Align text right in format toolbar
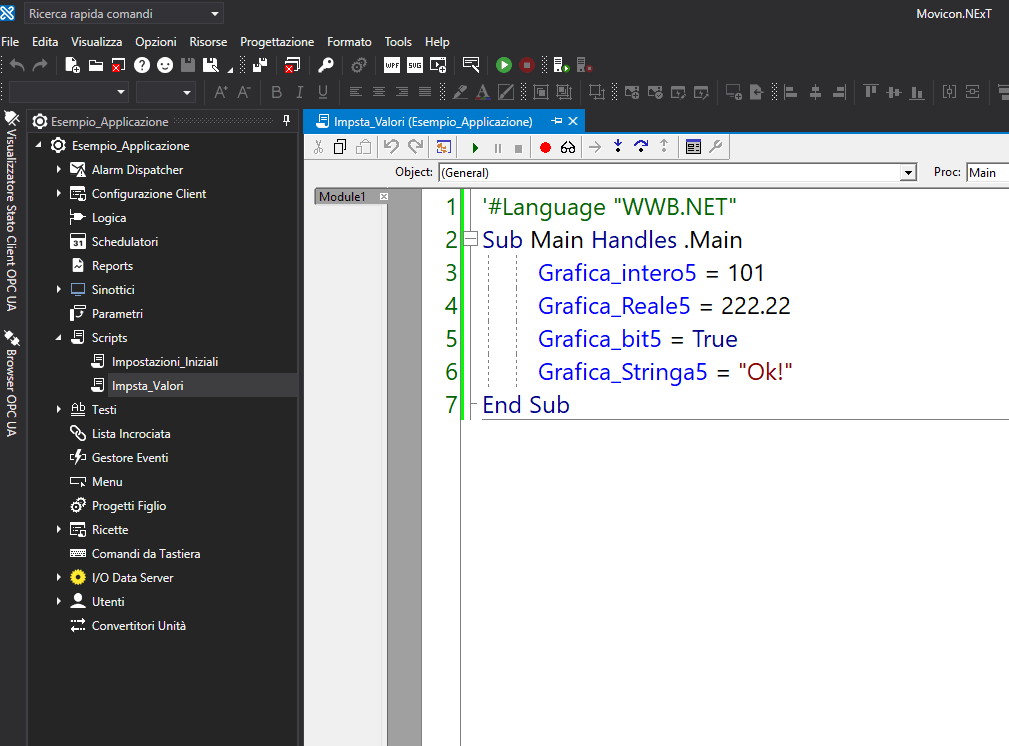The width and height of the screenshot is (1009, 746). (402, 92)
